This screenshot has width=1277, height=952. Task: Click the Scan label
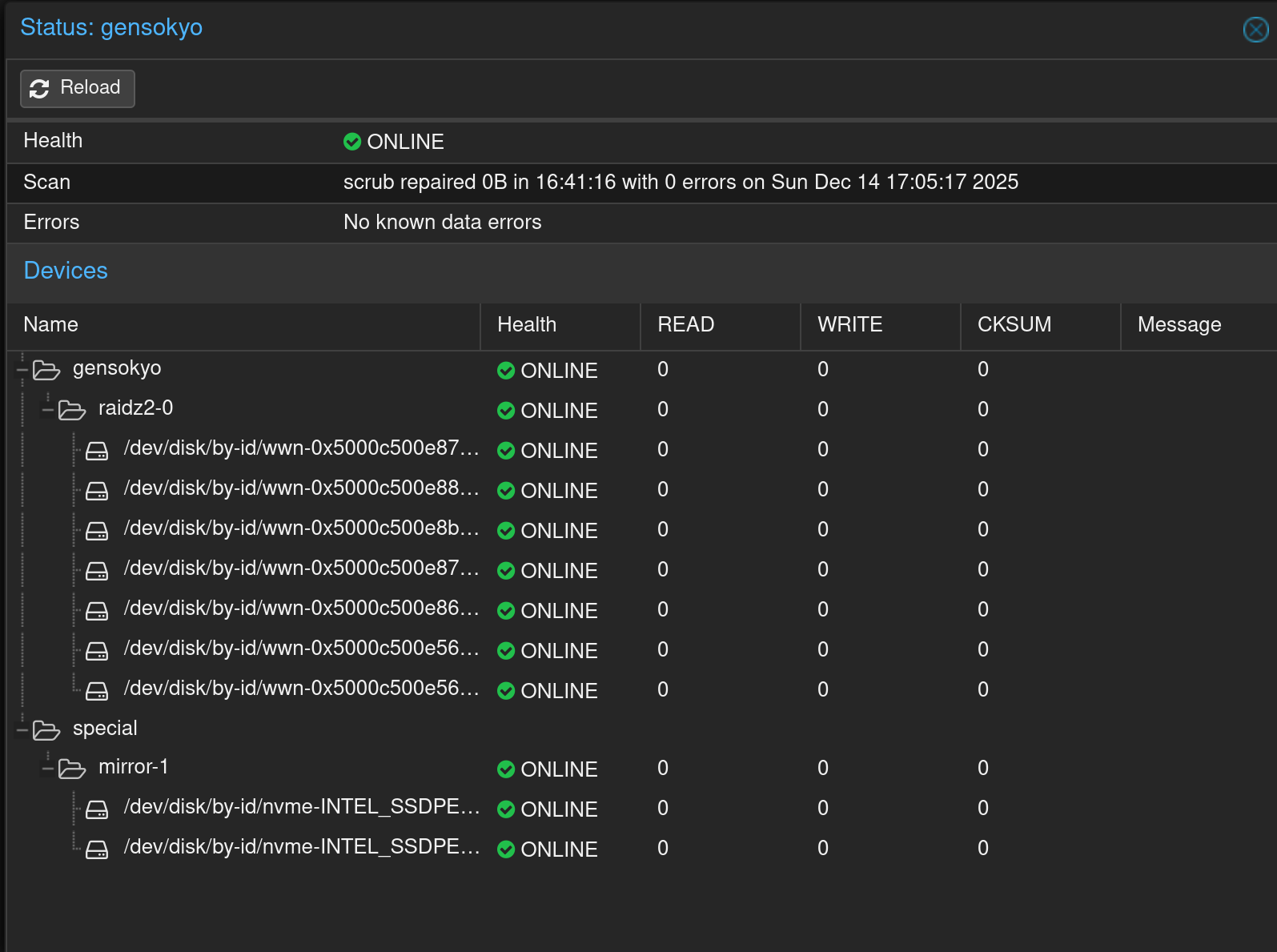point(47,183)
